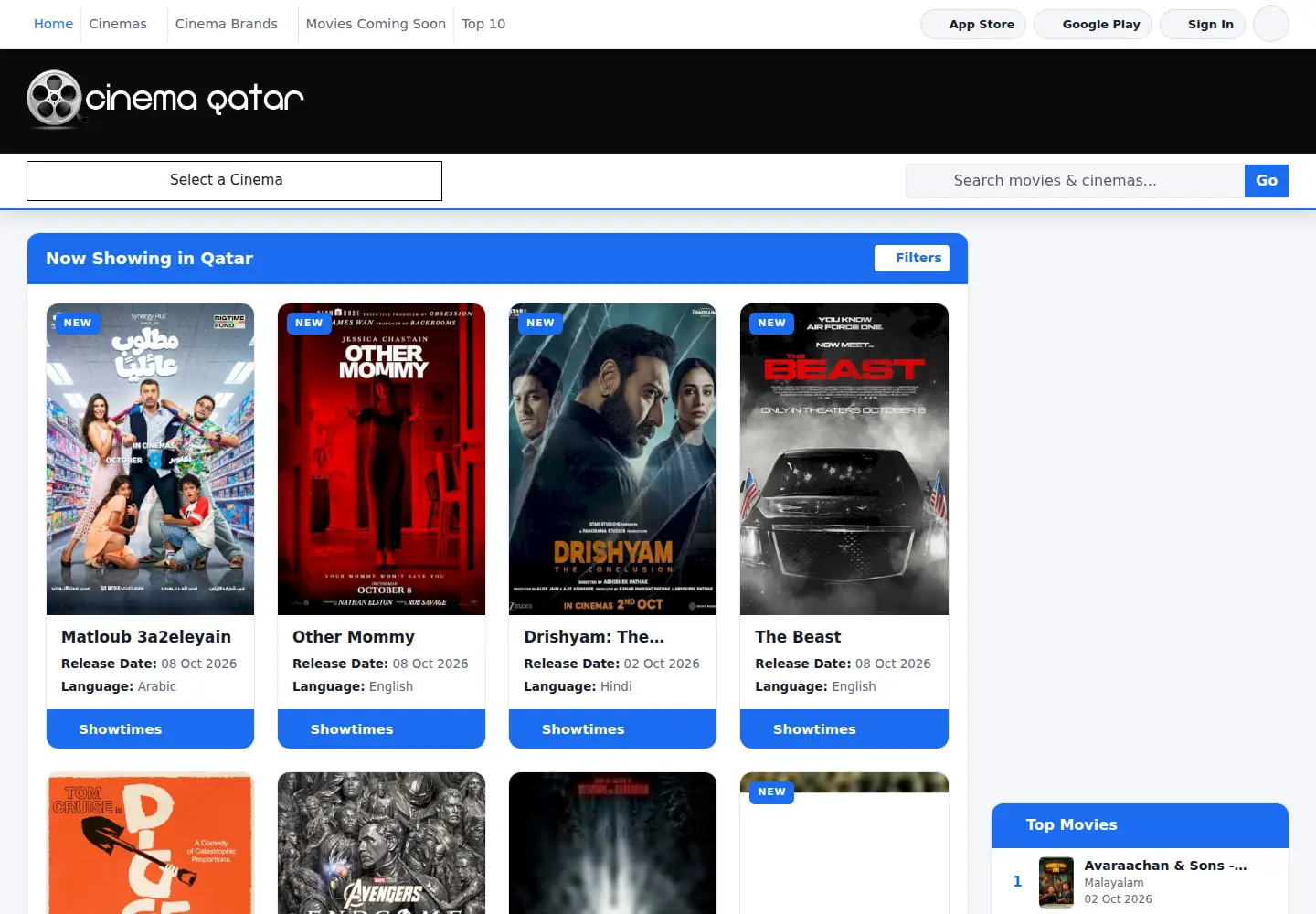Click the NEW badge on The Beast poster
This screenshot has width=1316, height=914.
pos(771,324)
